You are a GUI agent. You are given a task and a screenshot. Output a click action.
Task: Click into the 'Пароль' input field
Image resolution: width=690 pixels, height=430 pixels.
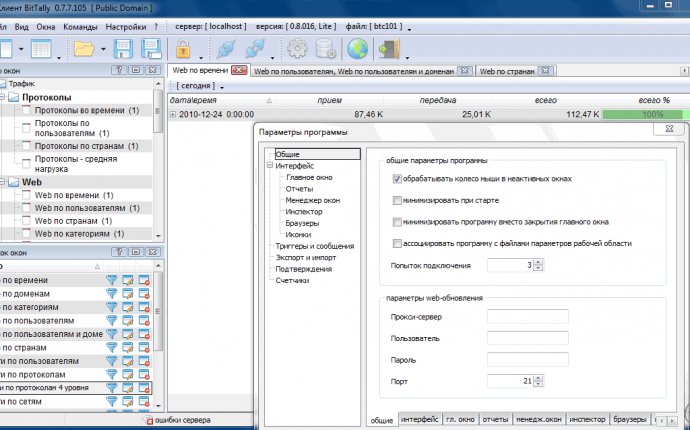tap(528, 360)
